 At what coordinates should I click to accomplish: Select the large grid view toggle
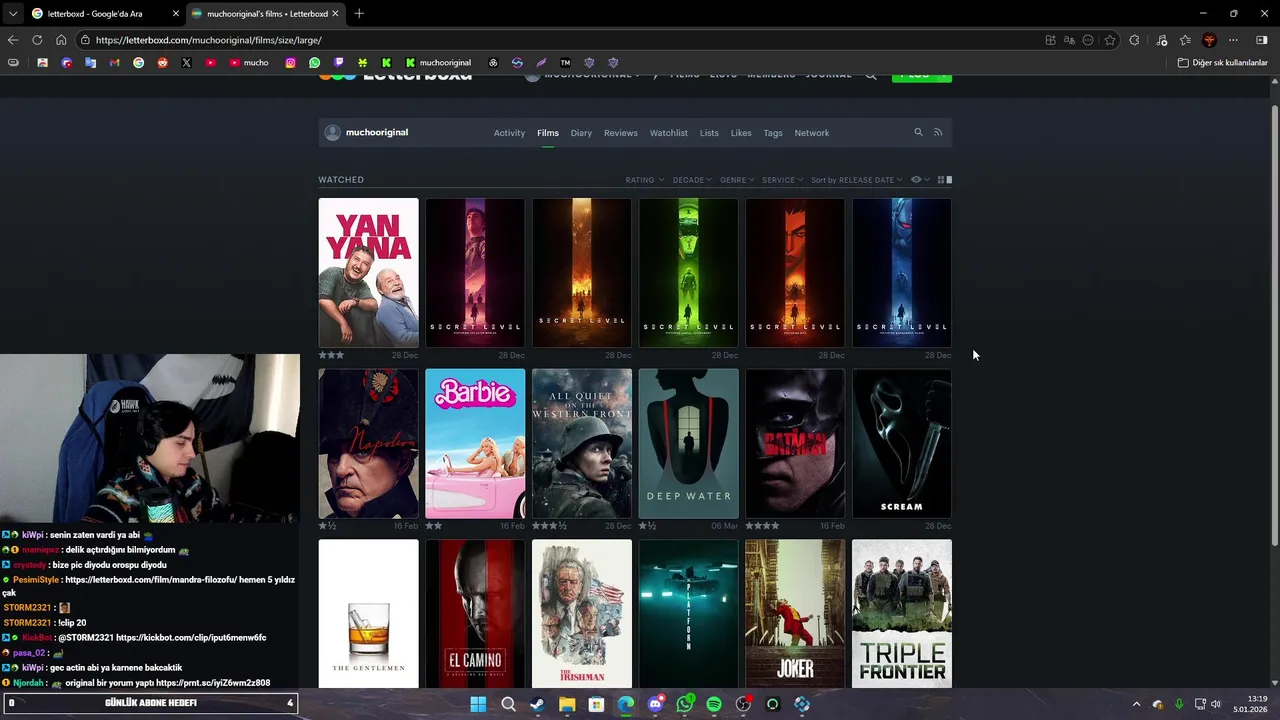[x=949, y=180]
